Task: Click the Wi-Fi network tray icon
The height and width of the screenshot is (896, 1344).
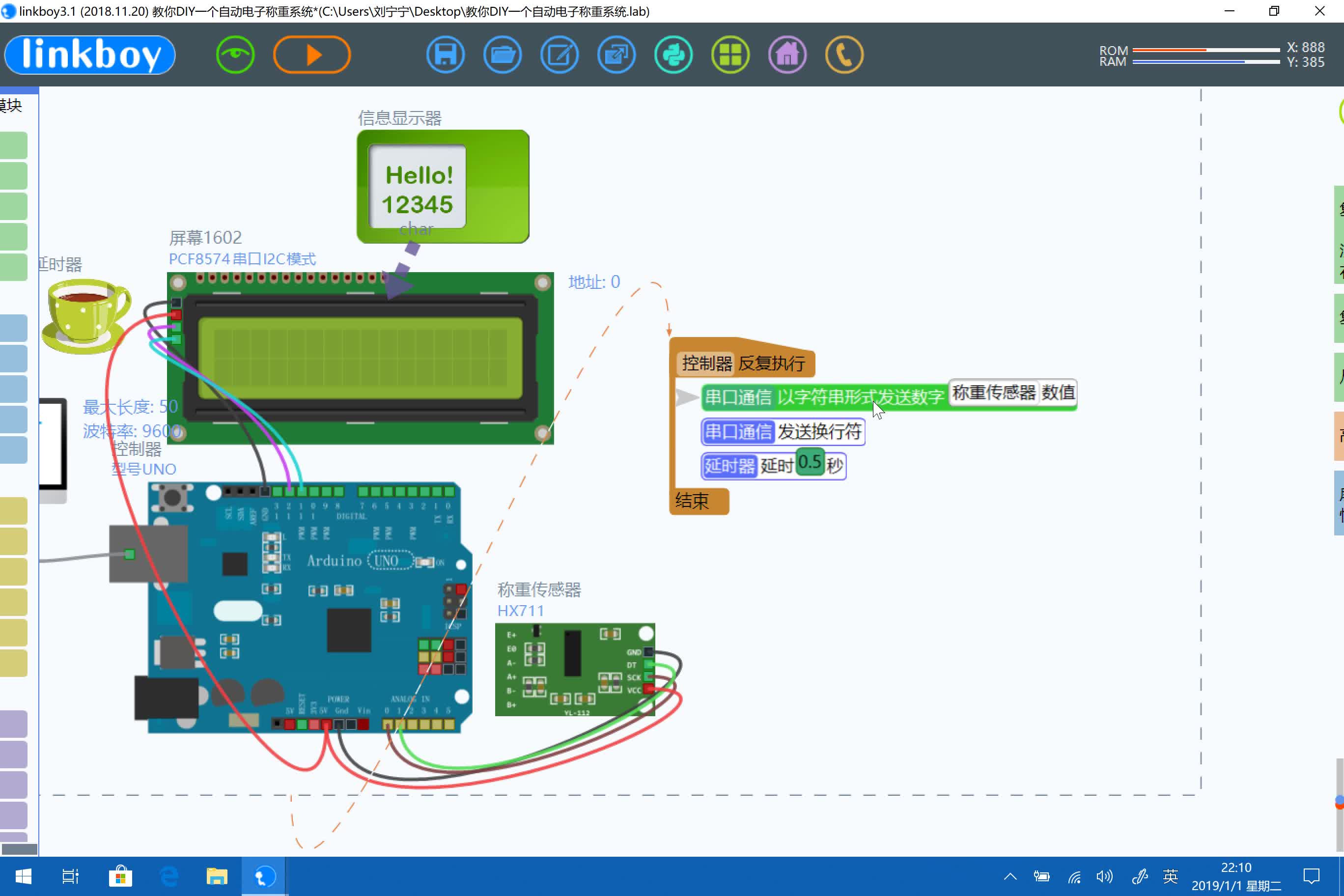Action: coord(1074,876)
